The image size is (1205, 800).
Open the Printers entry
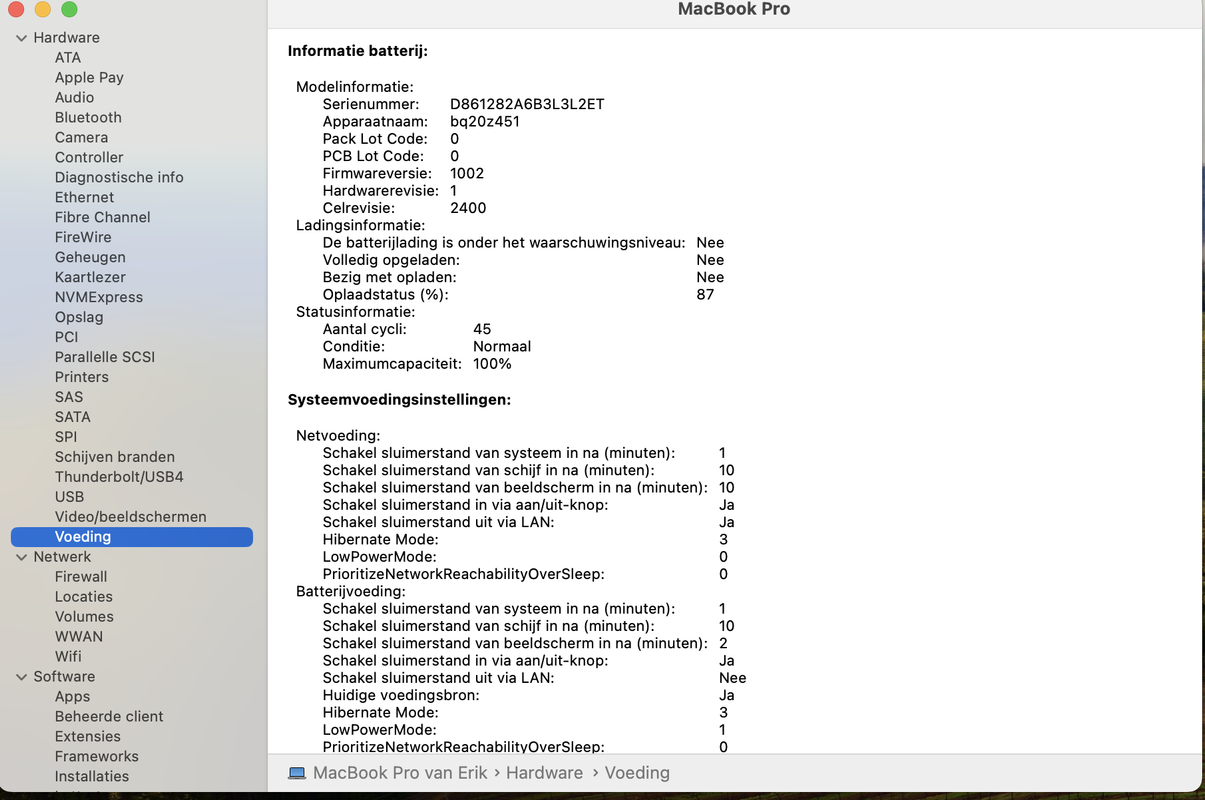point(82,377)
